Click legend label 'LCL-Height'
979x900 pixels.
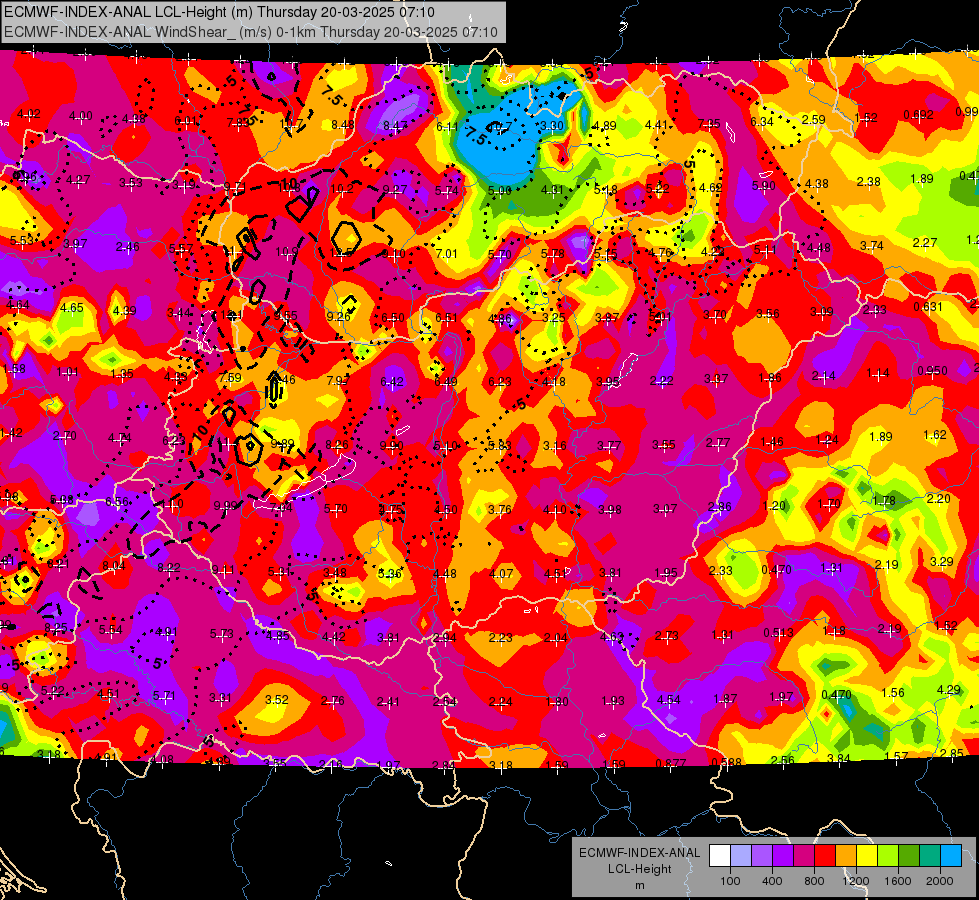(x=639, y=869)
